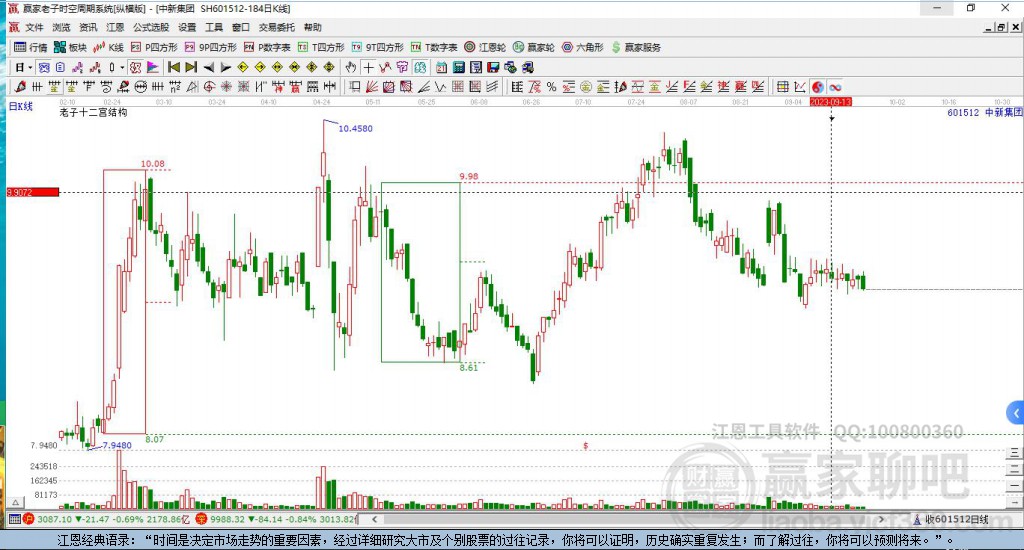Viewport: 1024px width, 550px height.
Task: Open the calendar icon in toolbar
Action: [441, 67]
